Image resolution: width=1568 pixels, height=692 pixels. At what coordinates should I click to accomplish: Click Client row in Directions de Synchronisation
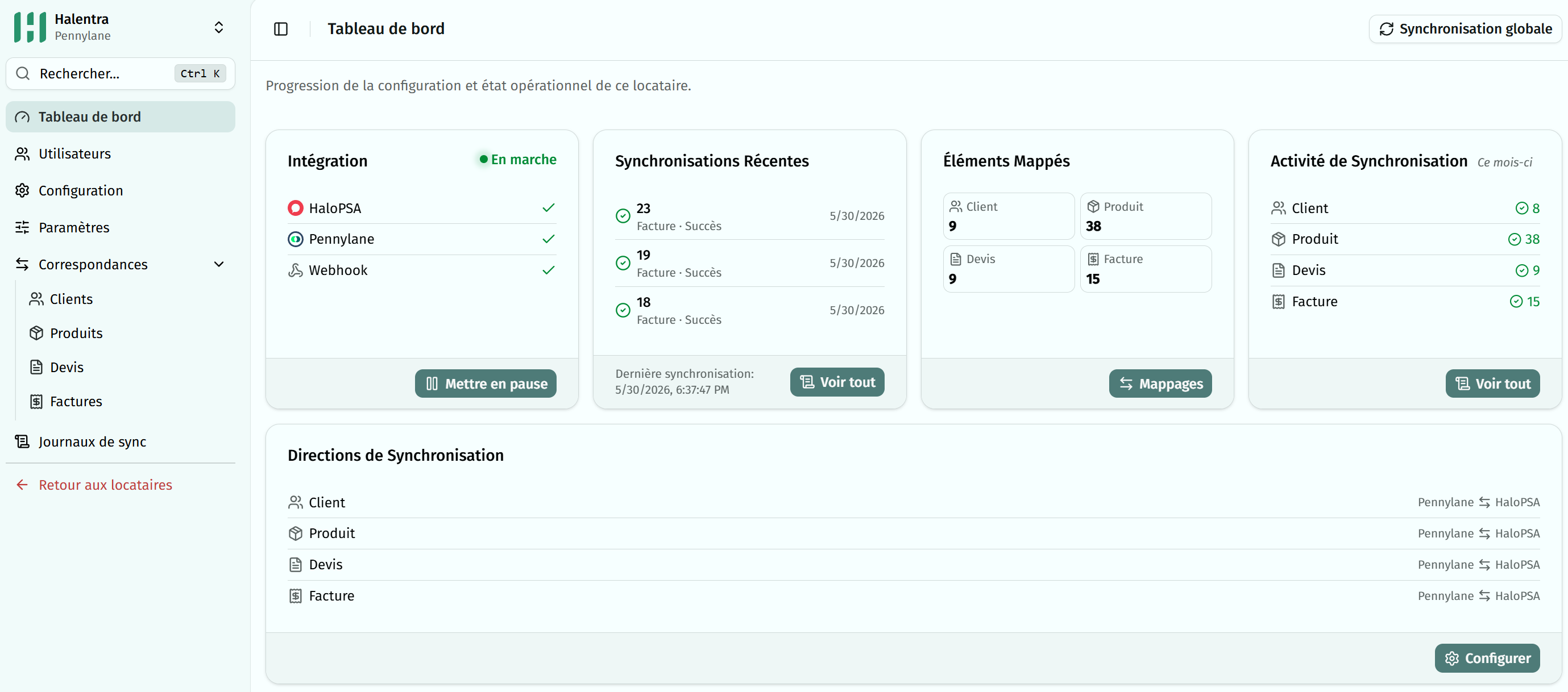(914, 502)
